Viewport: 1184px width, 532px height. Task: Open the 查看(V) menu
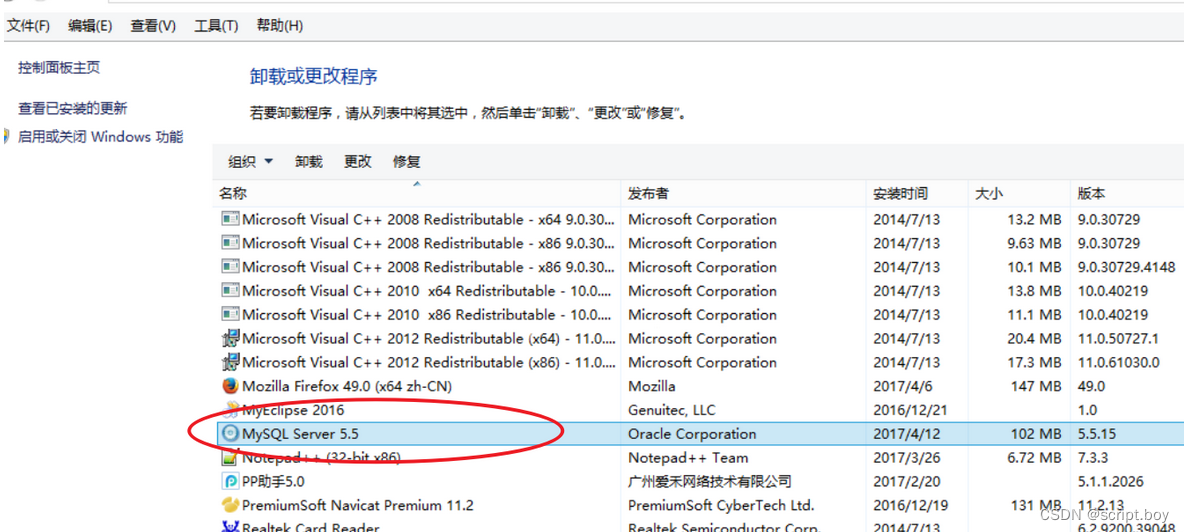[x=153, y=26]
